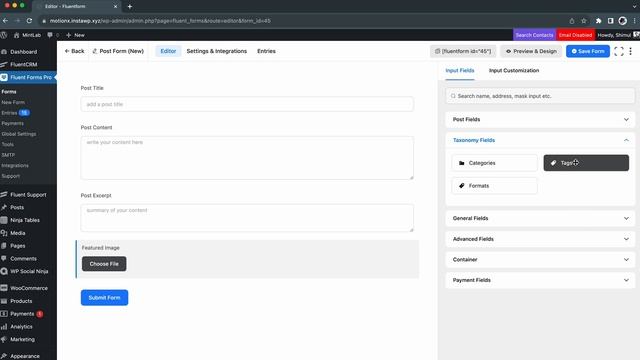This screenshot has width=640, height=360.
Task: Click Email Disabled badge
Action: click(x=575, y=35)
